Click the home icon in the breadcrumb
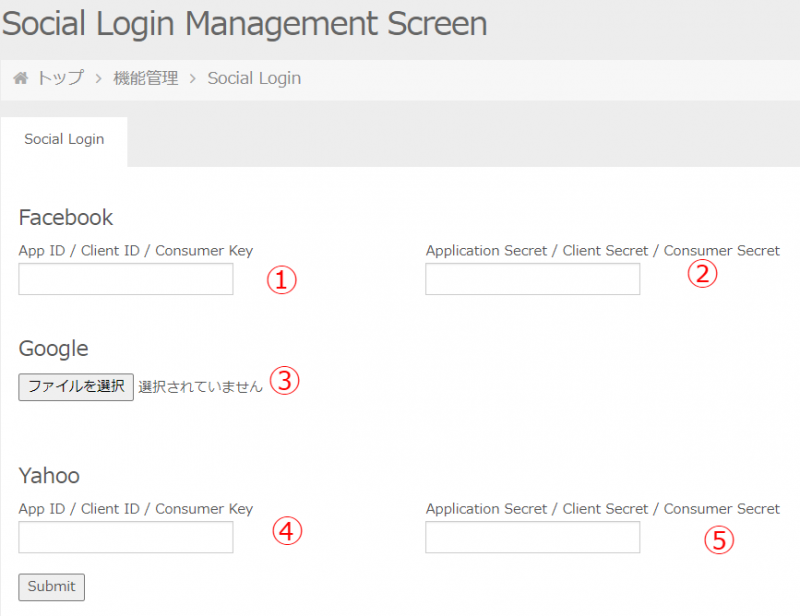This screenshot has width=800, height=616. (x=20, y=78)
